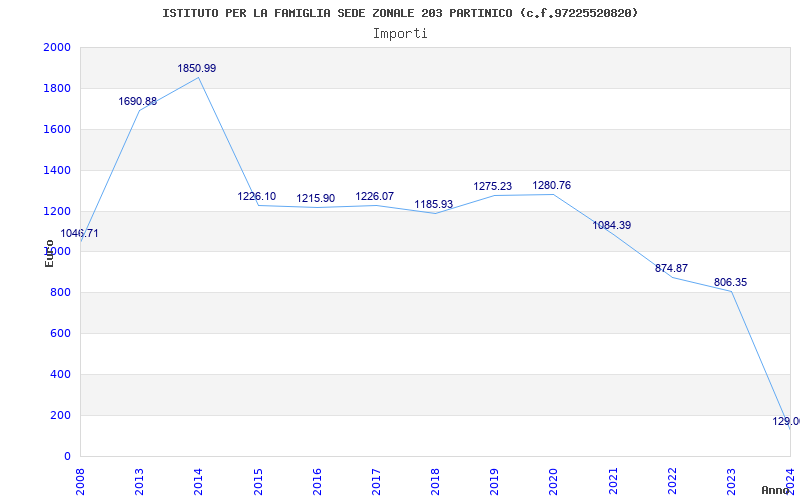This screenshot has width=800, height=500.
Task: Select data label 1226.07
Action: (x=374, y=196)
